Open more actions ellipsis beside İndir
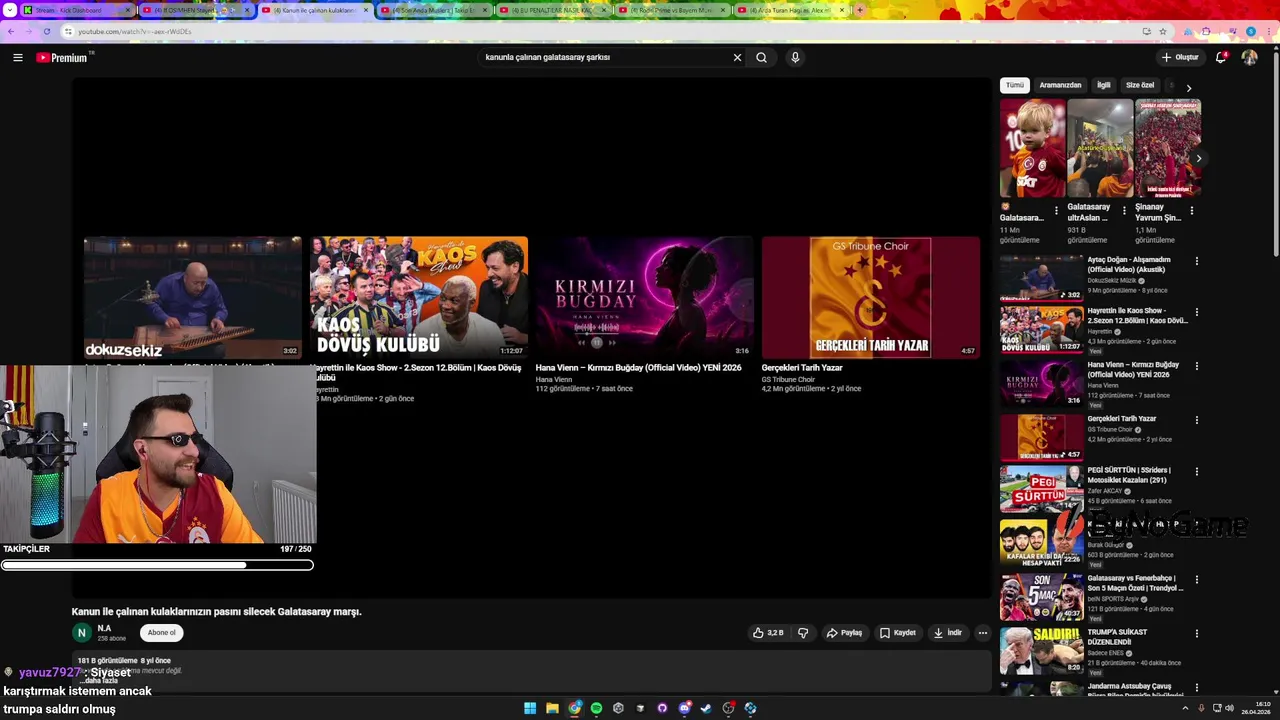This screenshot has height=720, width=1280. 982,632
